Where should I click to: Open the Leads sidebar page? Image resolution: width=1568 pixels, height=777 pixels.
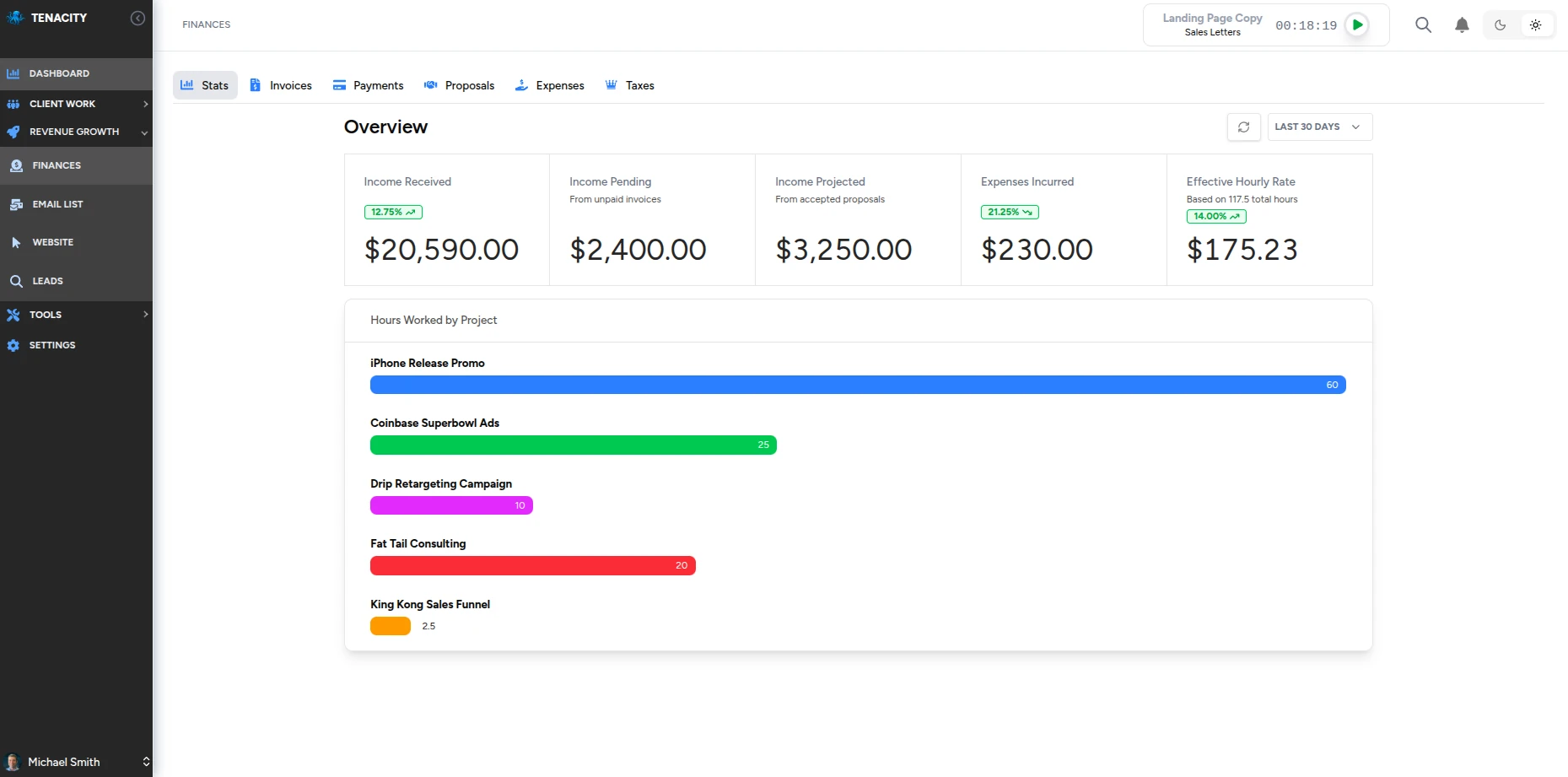(x=47, y=281)
